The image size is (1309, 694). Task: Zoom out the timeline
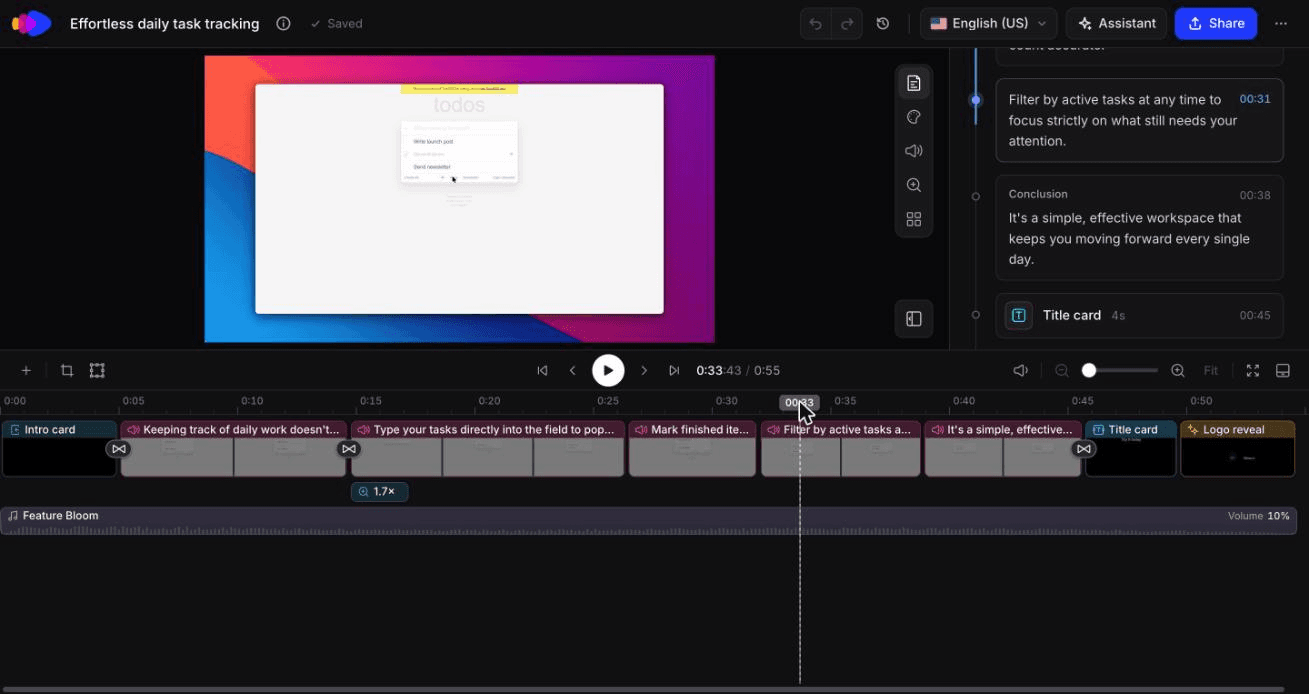(x=1062, y=370)
